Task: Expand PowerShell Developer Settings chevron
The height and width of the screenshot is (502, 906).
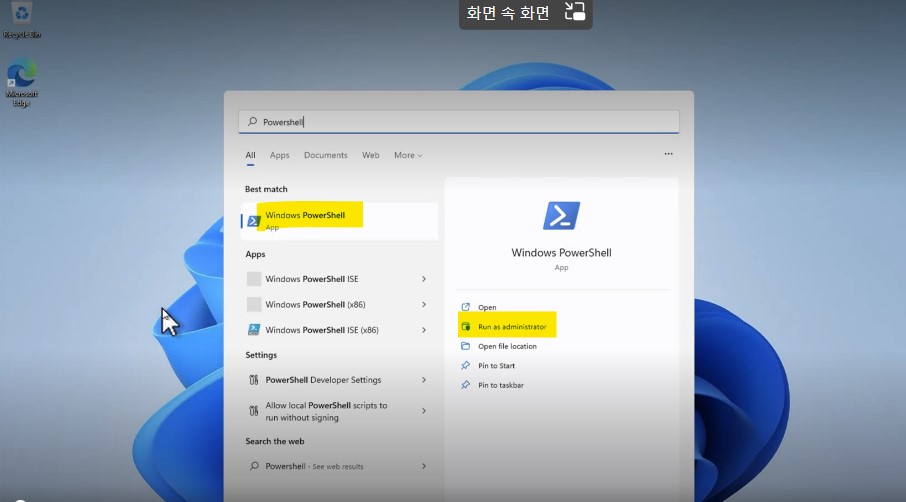Action: (424, 380)
